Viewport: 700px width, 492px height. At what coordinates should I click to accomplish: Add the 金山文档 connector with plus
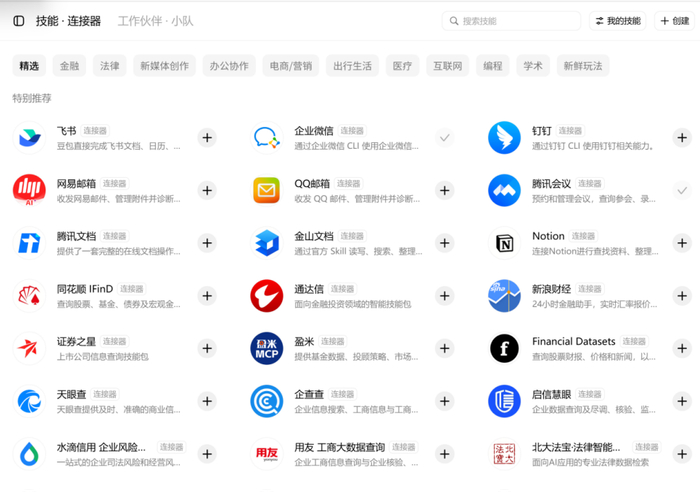tap(445, 243)
